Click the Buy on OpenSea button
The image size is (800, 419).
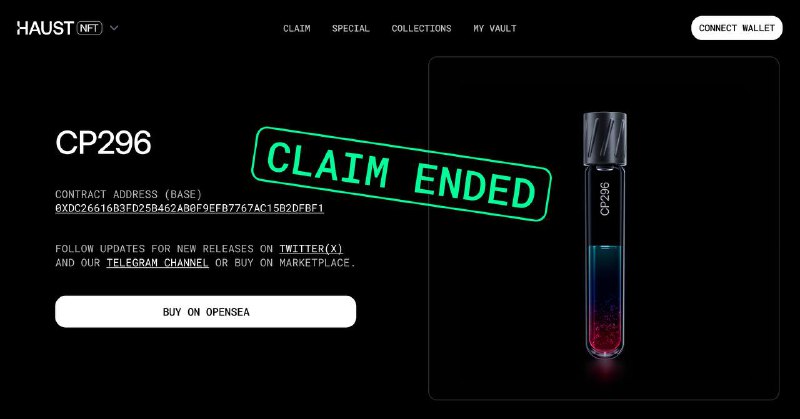(x=206, y=312)
